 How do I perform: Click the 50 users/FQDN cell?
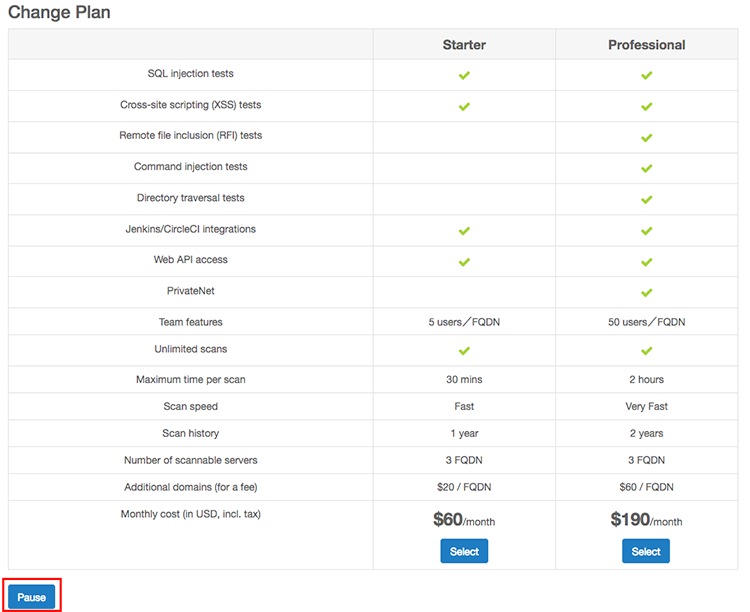pos(646,322)
